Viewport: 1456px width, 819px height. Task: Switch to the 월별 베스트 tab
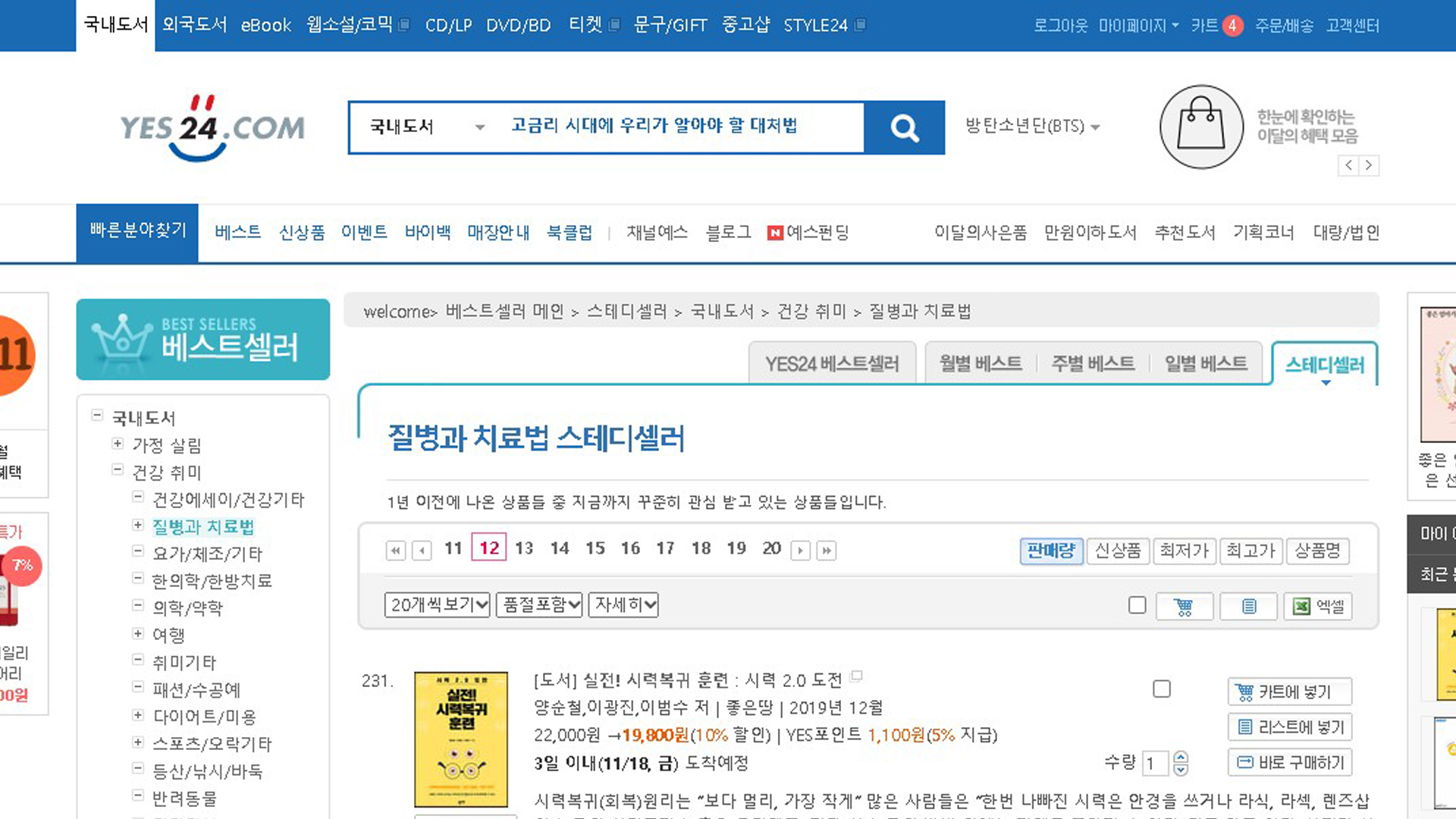[x=980, y=364]
